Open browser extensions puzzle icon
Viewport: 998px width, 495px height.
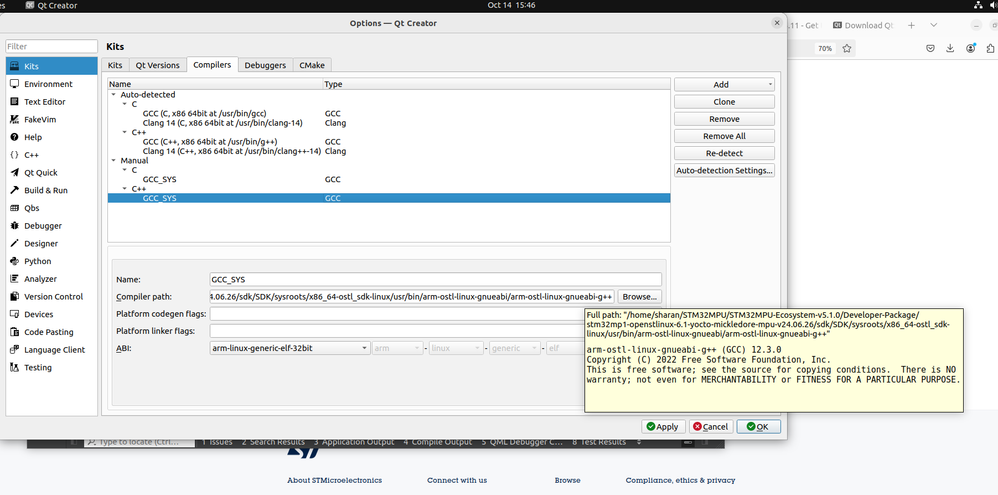(x=990, y=48)
